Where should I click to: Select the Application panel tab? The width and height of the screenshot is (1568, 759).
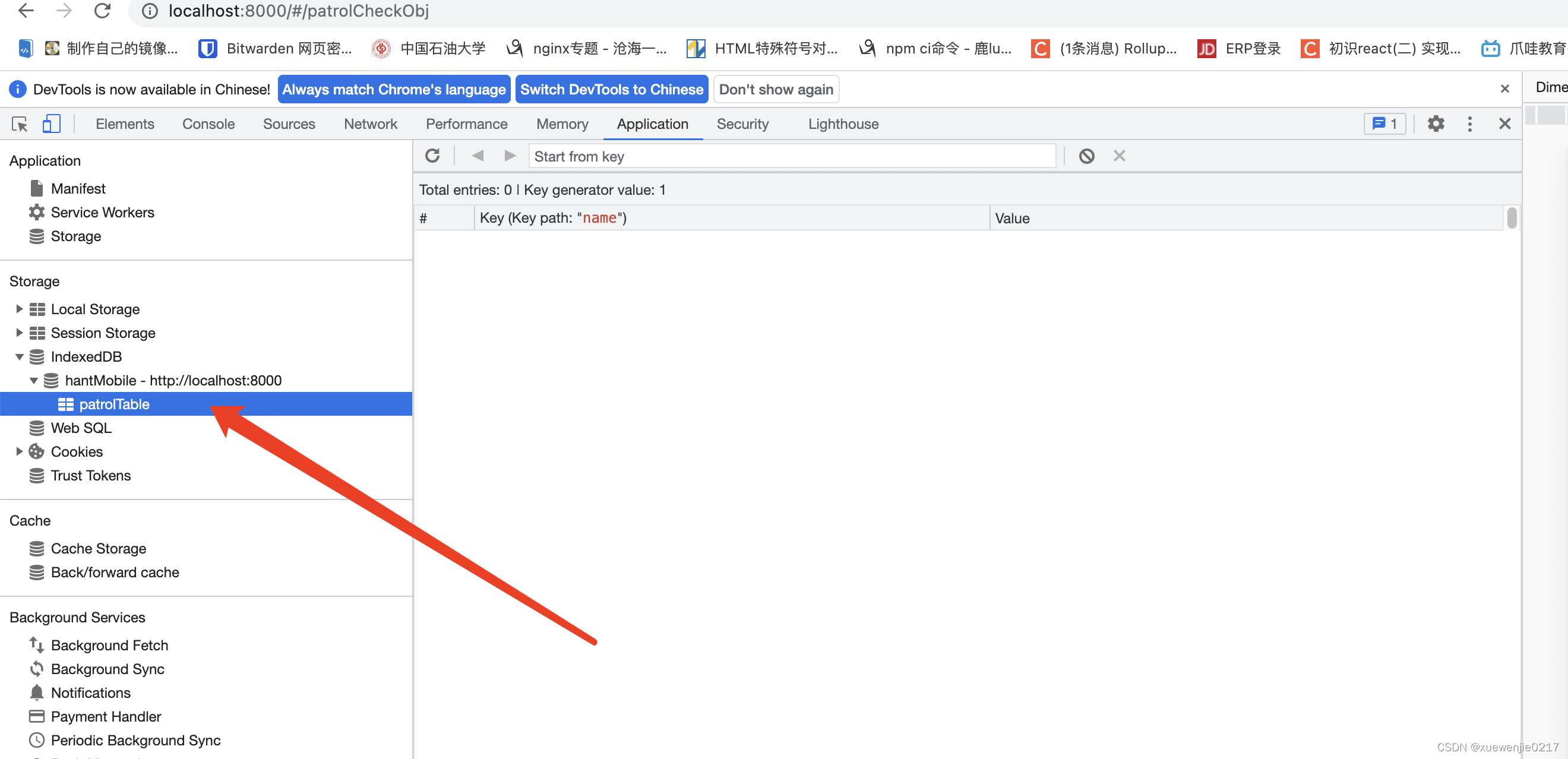point(651,124)
